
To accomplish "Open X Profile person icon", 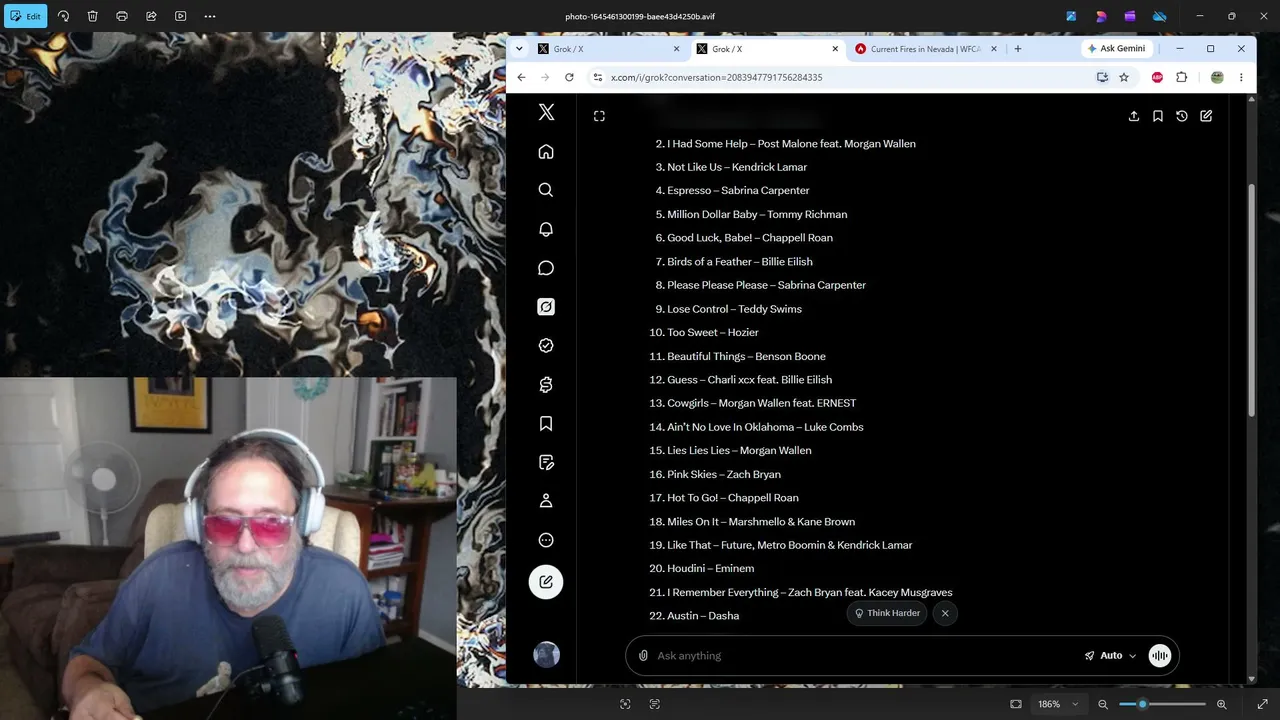I will click(x=546, y=501).
